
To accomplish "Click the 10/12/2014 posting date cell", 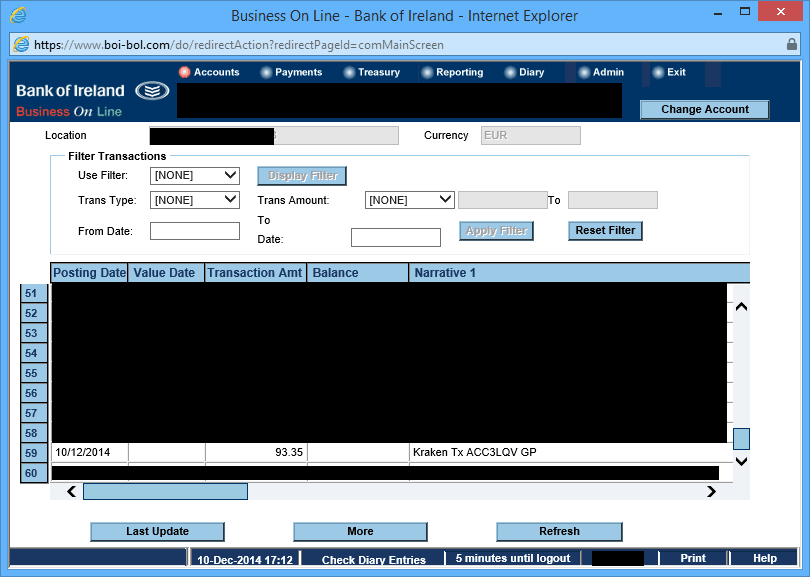I will click(89, 453).
